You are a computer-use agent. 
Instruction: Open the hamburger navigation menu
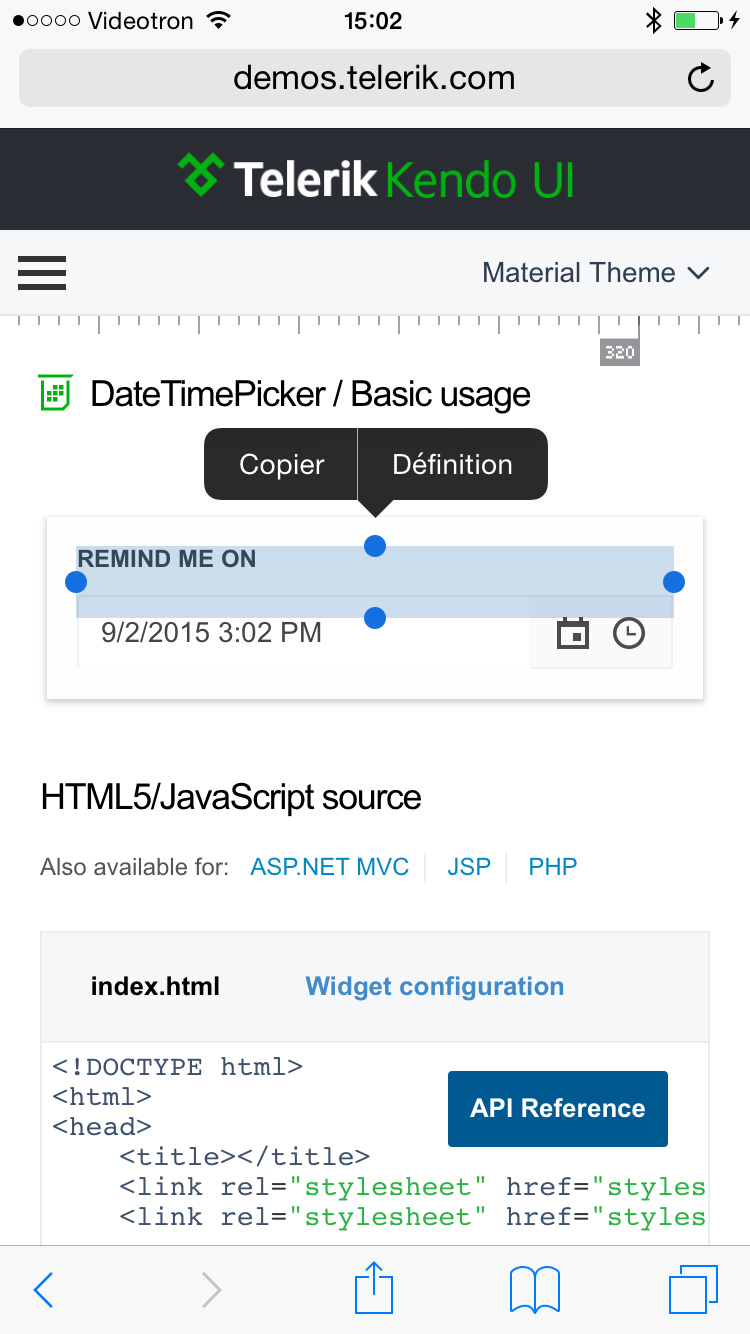[x=42, y=273]
